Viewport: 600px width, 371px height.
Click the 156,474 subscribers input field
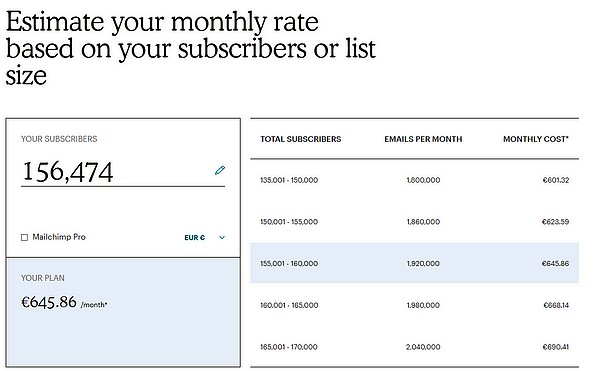(x=123, y=172)
